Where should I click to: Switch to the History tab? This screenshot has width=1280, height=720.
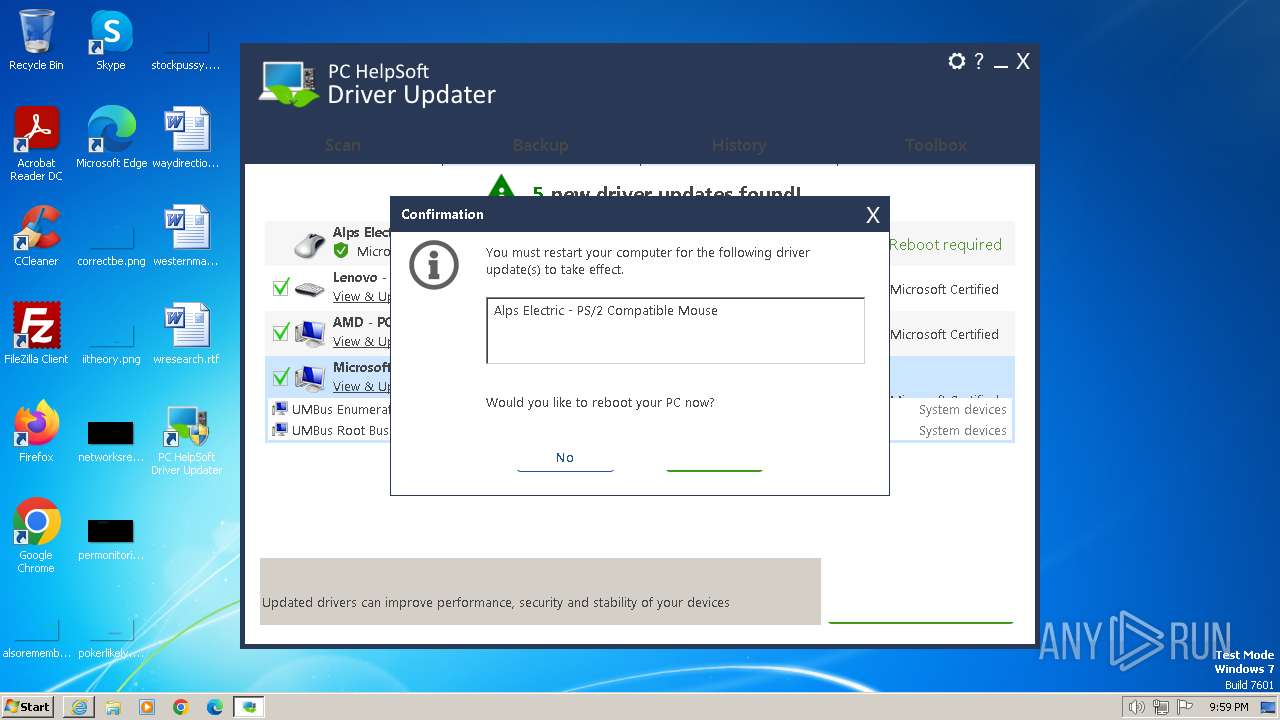tap(739, 145)
